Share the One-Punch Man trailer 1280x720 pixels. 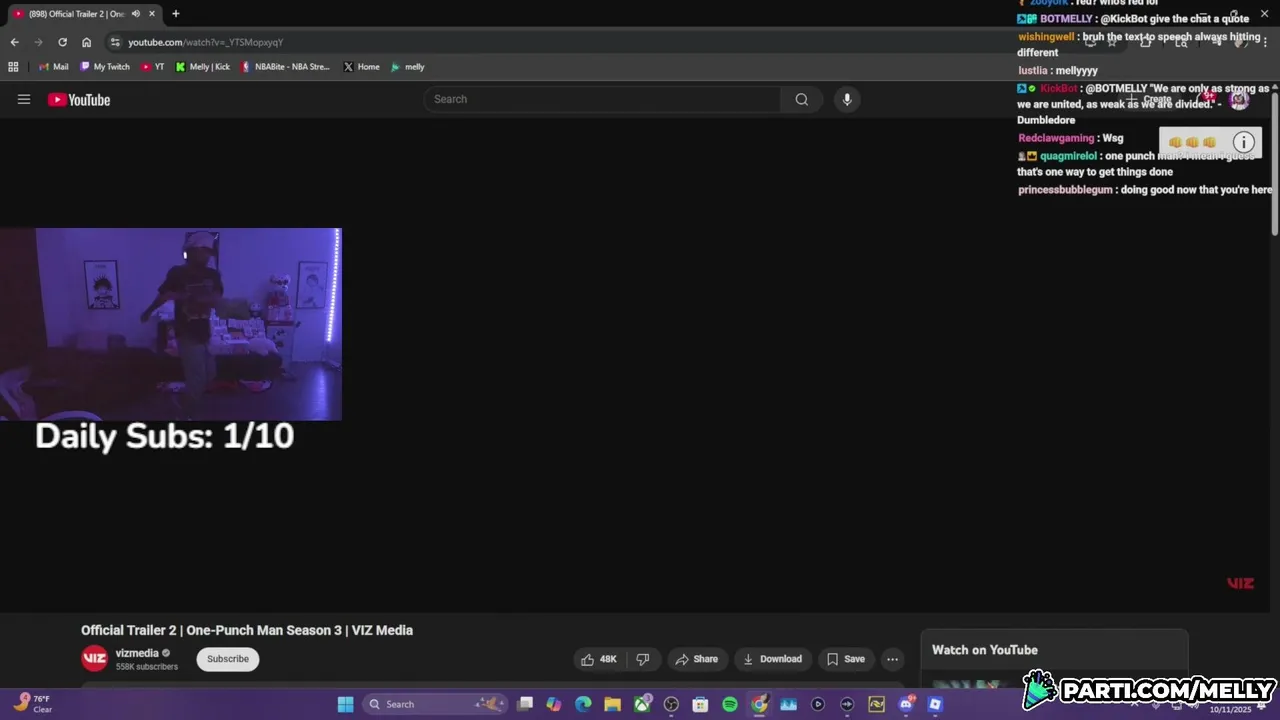pyautogui.click(x=696, y=659)
